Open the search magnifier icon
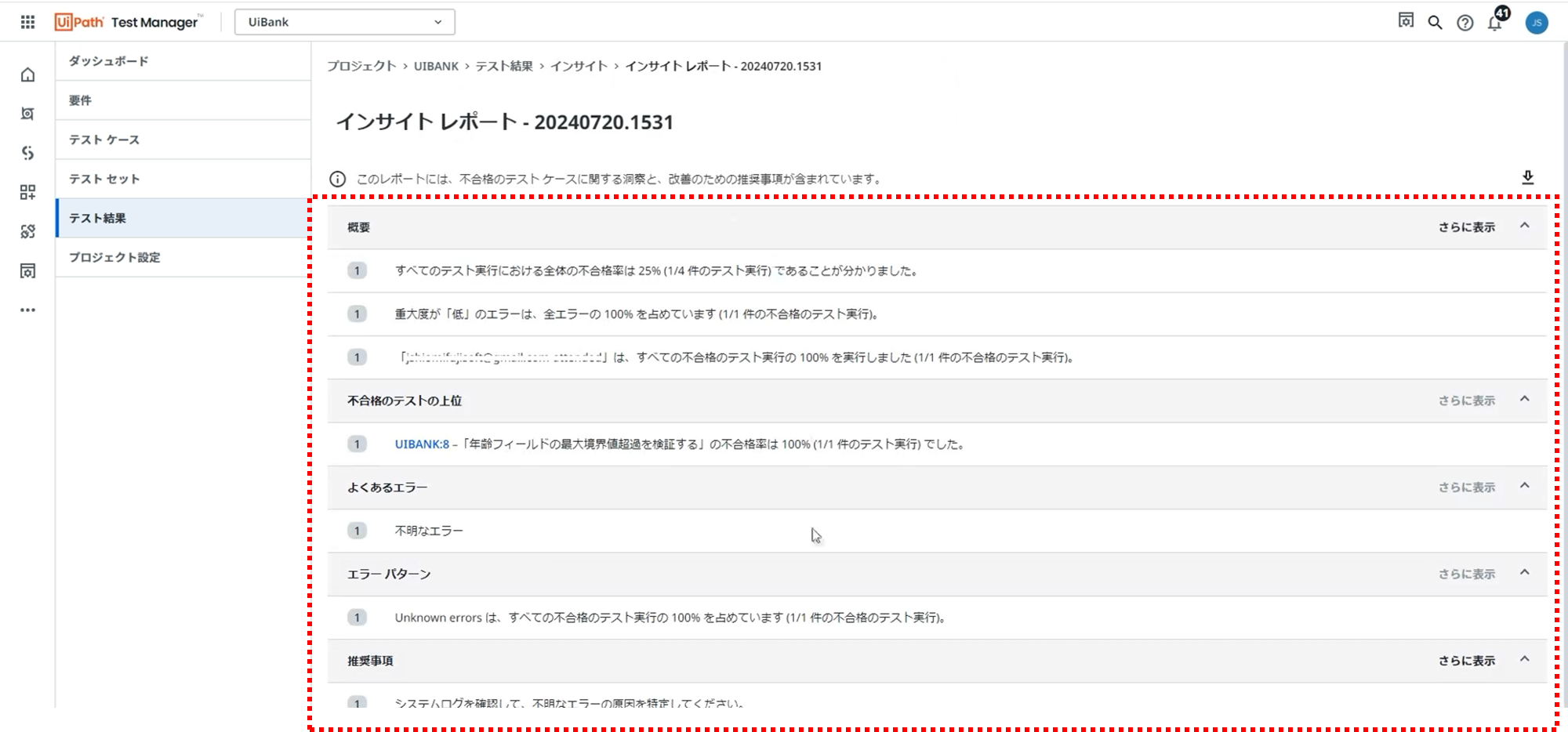The width and height of the screenshot is (1568, 732). click(x=1435, y=22)
